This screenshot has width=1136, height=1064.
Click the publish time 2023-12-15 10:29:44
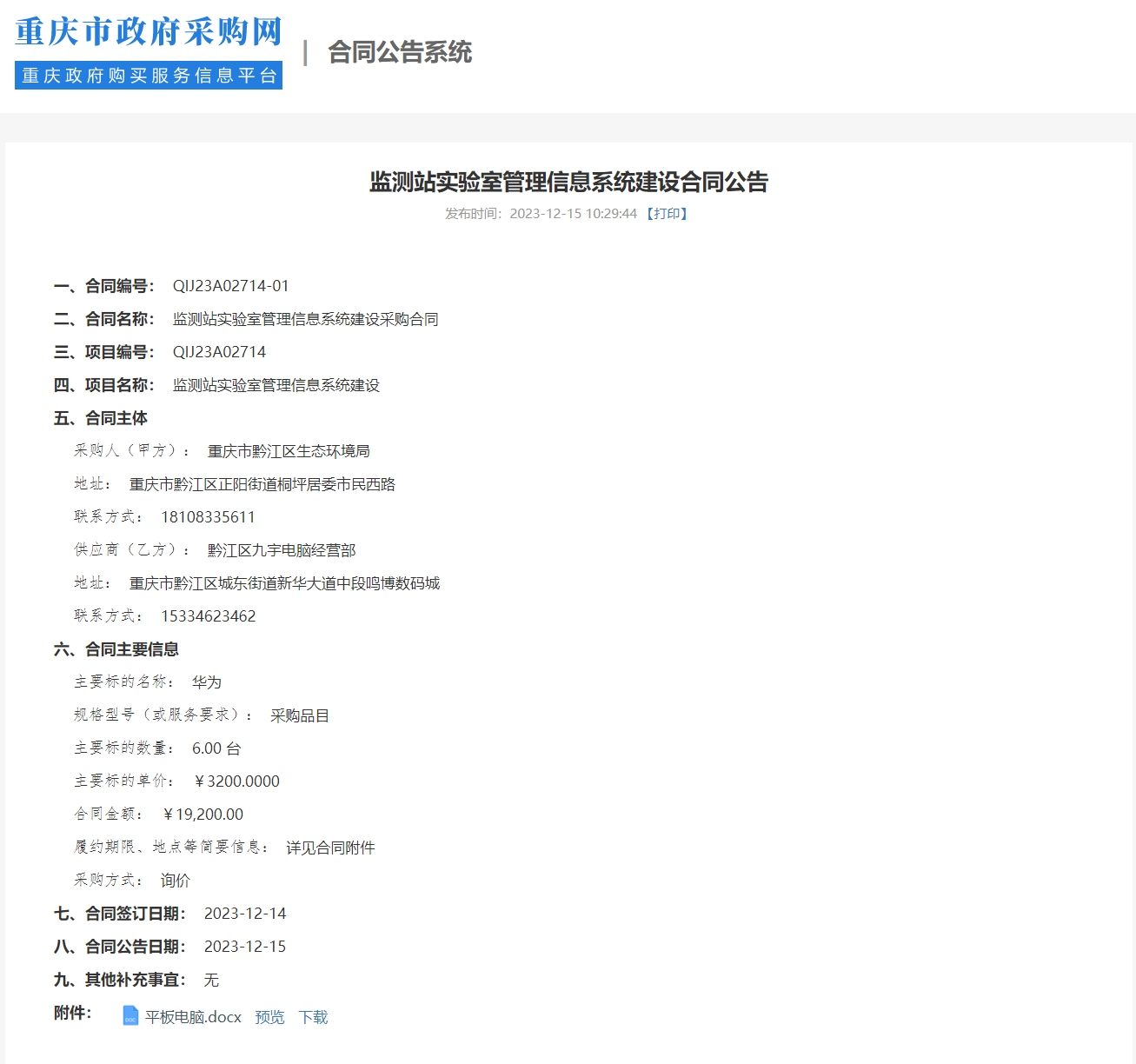click(573, 214)
